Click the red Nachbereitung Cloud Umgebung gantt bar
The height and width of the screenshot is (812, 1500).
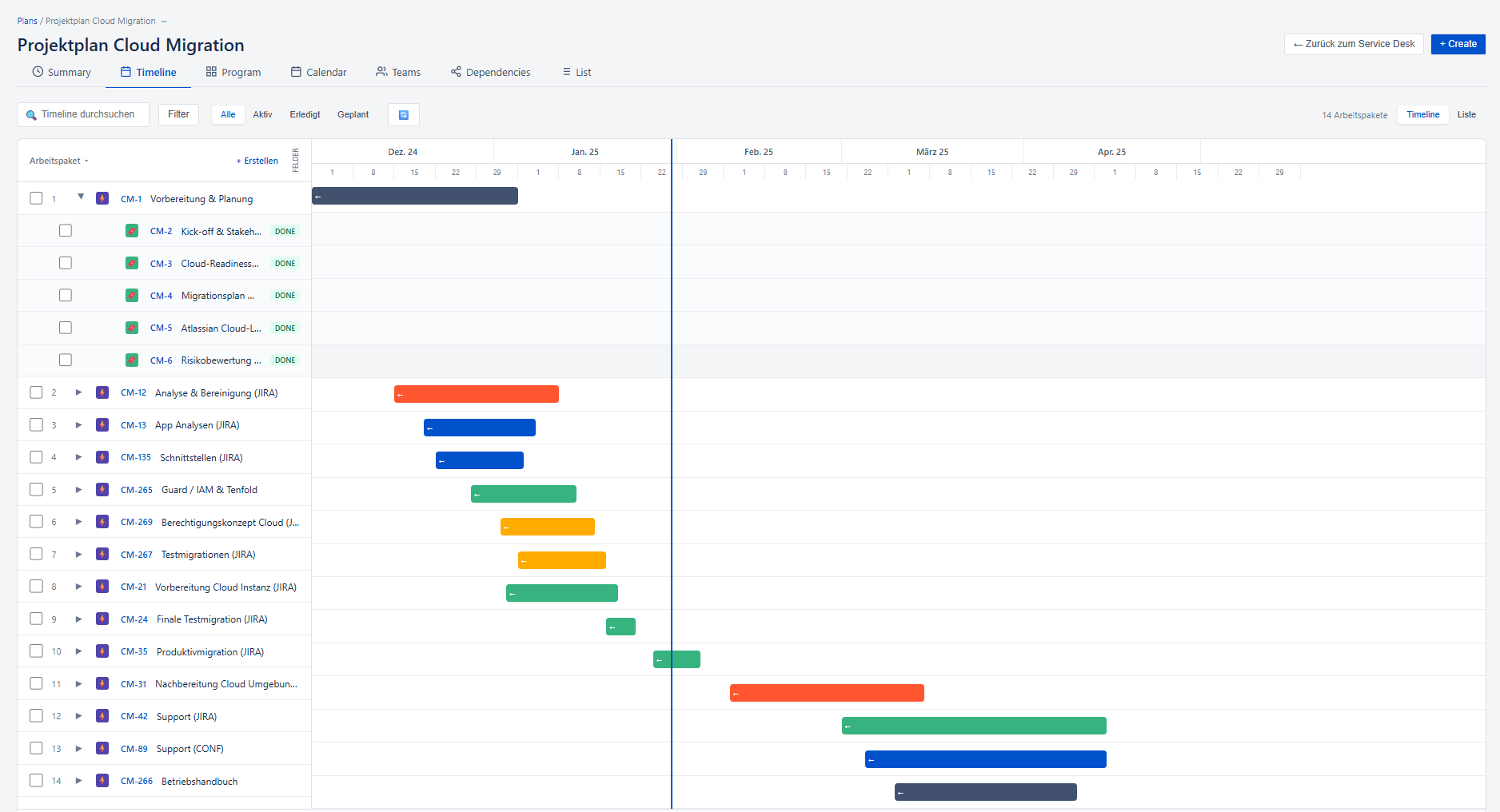point(827,693)
